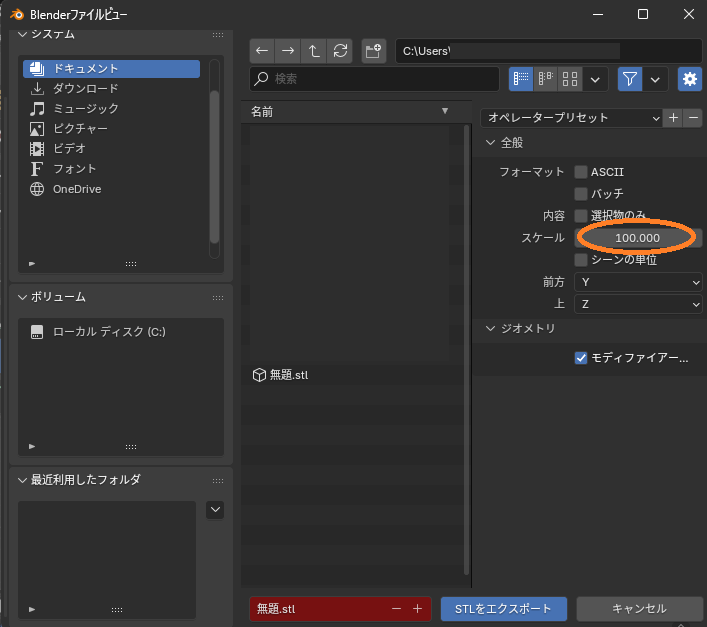Switch to vertical list display mode
Screen dimensions: 707x627
coord(521,79)
